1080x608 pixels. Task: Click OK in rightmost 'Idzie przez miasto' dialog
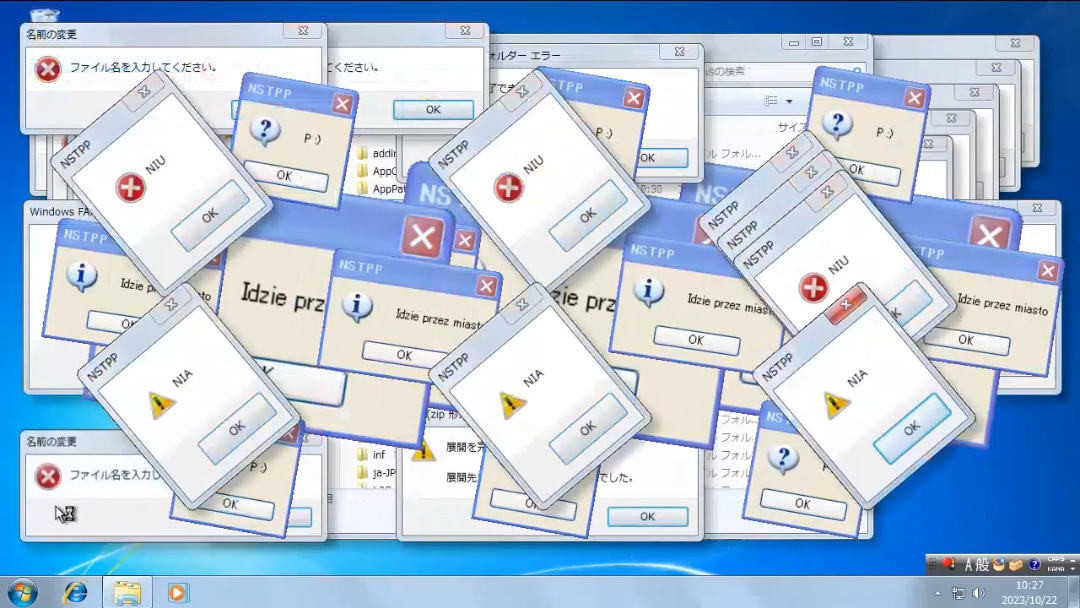point(966,340)
